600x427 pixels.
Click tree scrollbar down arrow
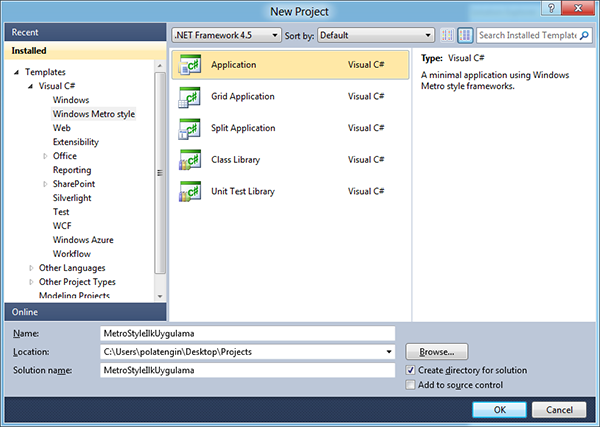(x=160, y=296)
